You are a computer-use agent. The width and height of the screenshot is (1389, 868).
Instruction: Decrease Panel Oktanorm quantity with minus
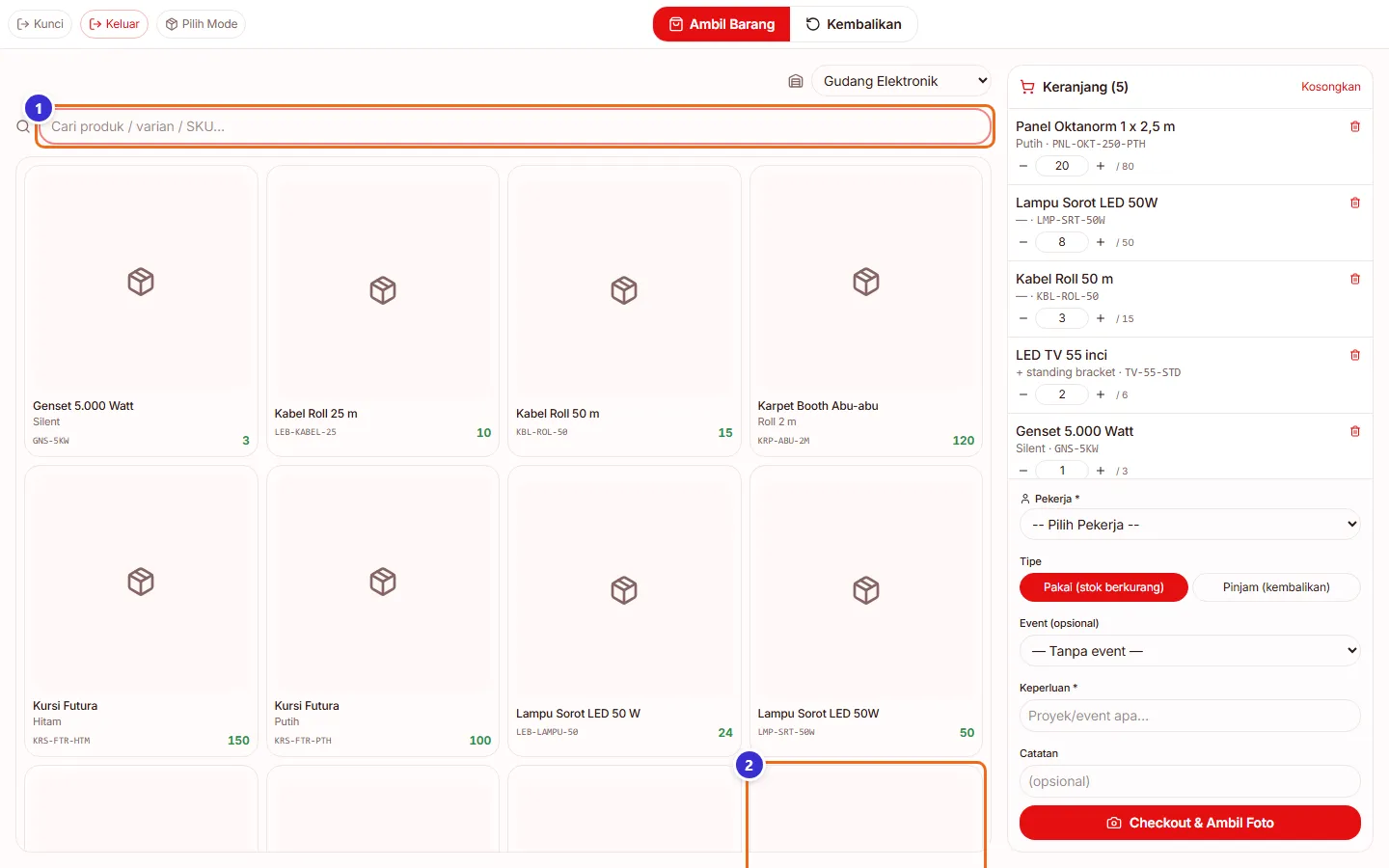pyautogui.click(x=1023, y=166)
